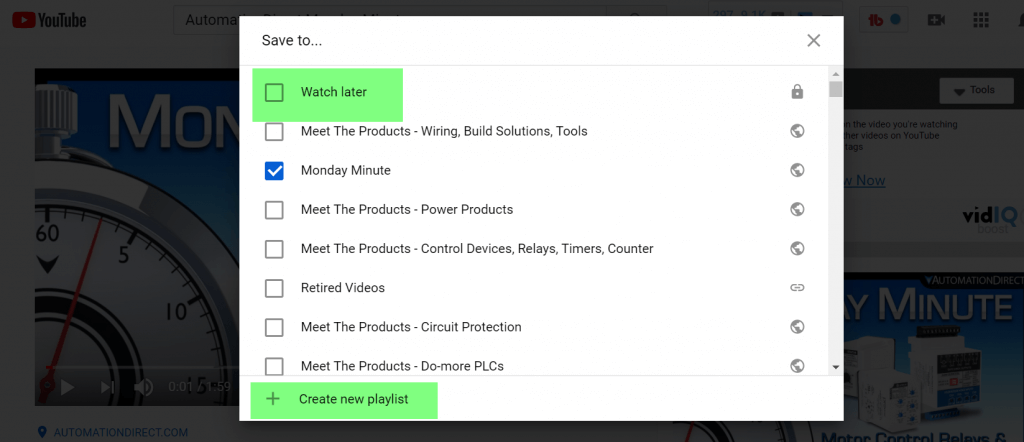Click the create video camera icon
The height and width of the screenshot is (442, 1024).
coord(937,20)
